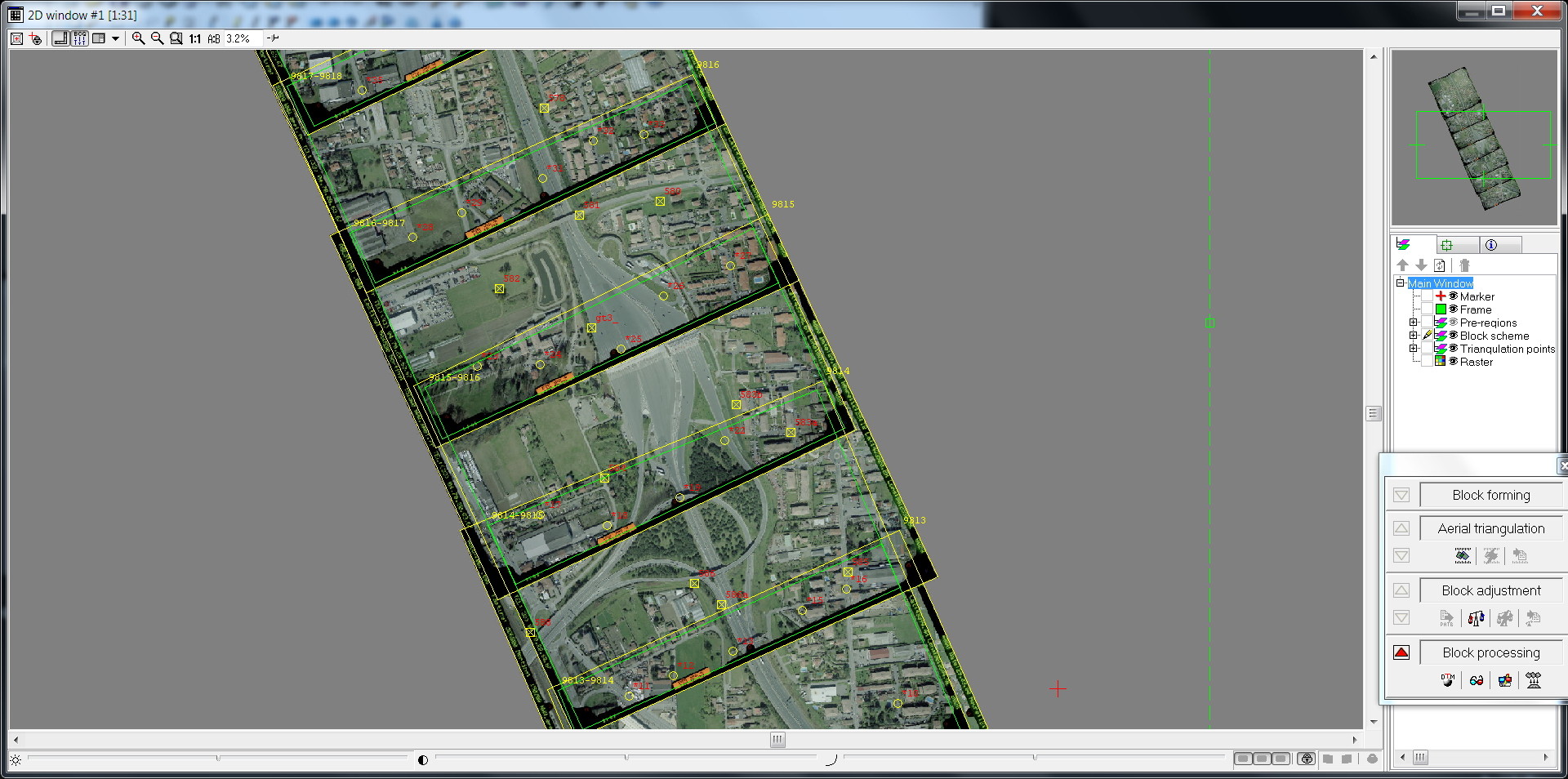The height and width of the screenshot is (779, 1568).
Task: Toggle edit box of Raster layer
Action: tap(1427, 362)
